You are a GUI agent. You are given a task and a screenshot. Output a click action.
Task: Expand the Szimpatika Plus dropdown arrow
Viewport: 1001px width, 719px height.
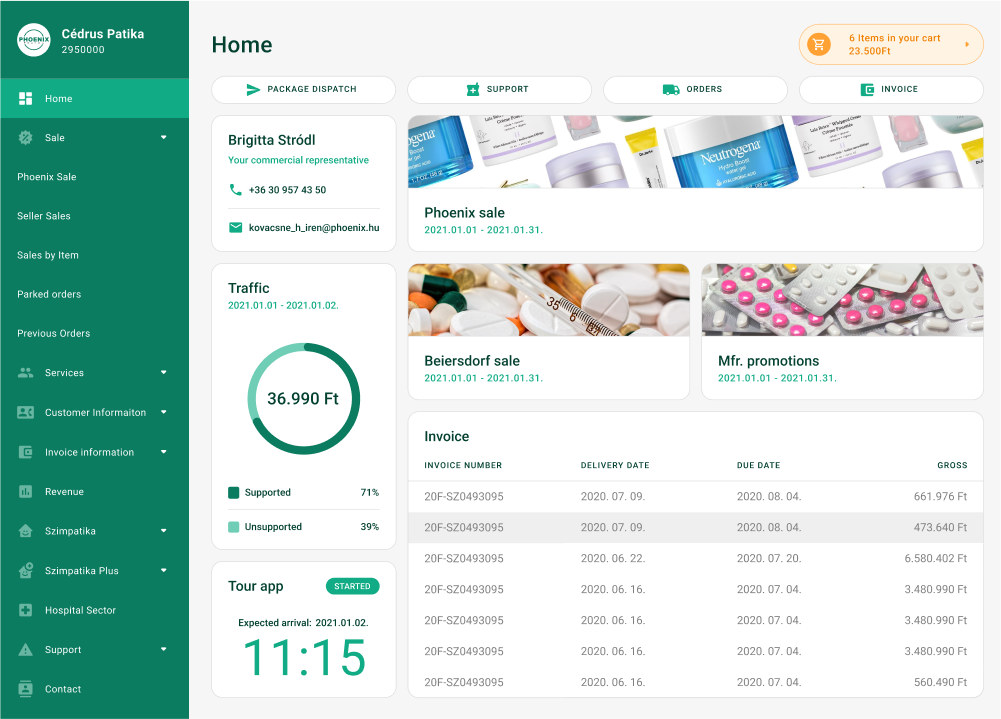[x=163, y=570]
